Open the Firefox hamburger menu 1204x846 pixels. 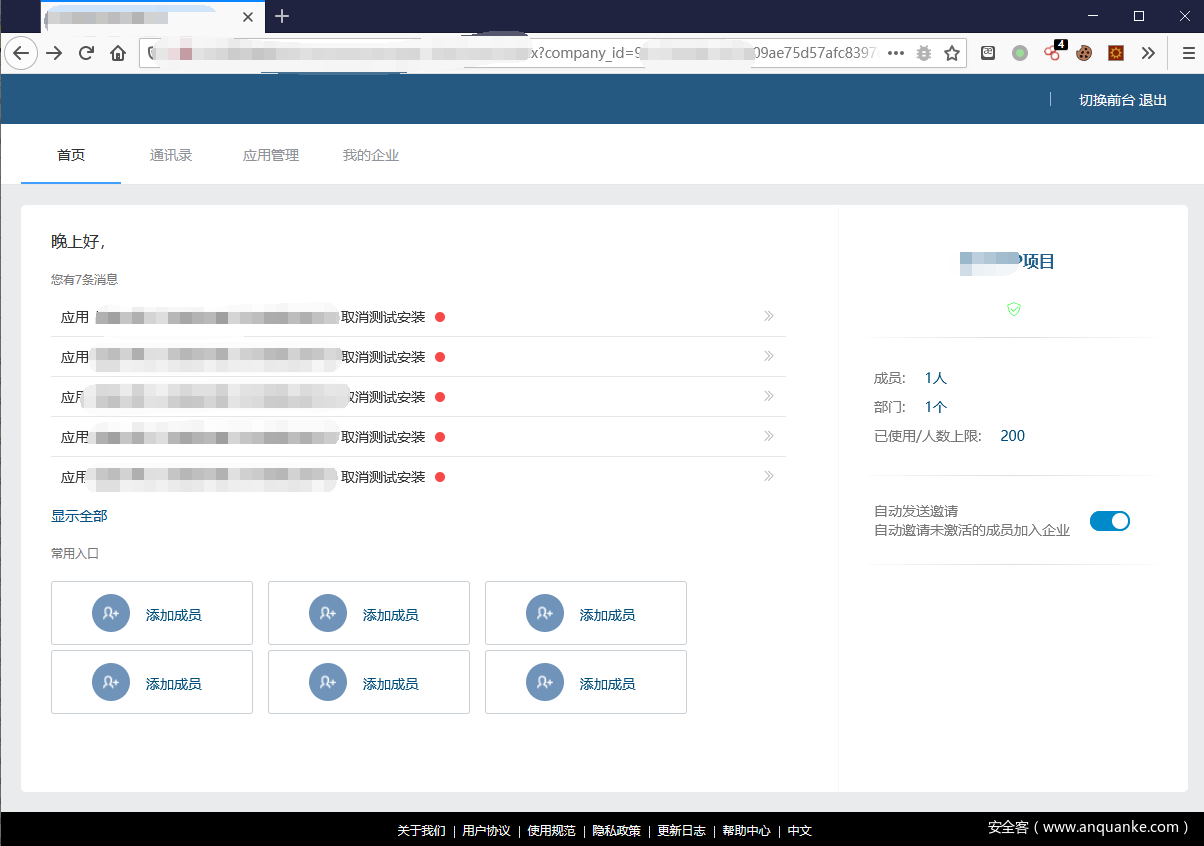[1188, 53]
